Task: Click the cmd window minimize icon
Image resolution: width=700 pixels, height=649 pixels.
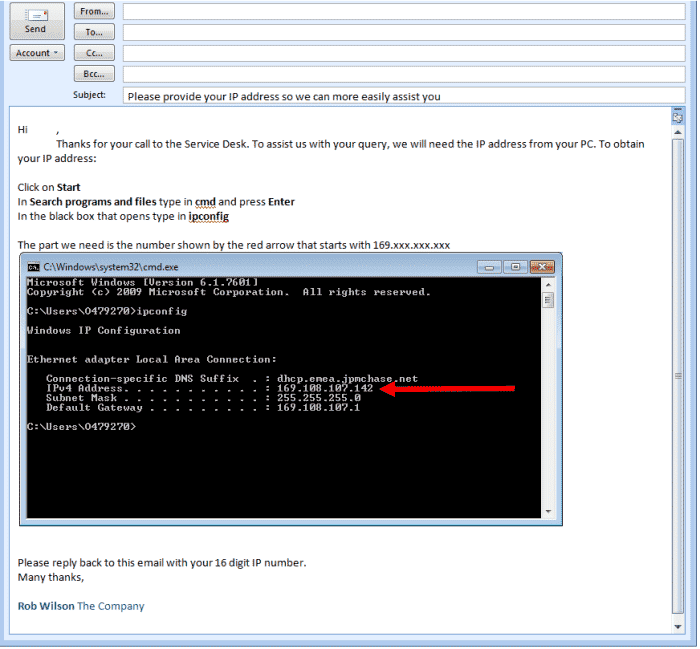Action: (x=489, y=267)
